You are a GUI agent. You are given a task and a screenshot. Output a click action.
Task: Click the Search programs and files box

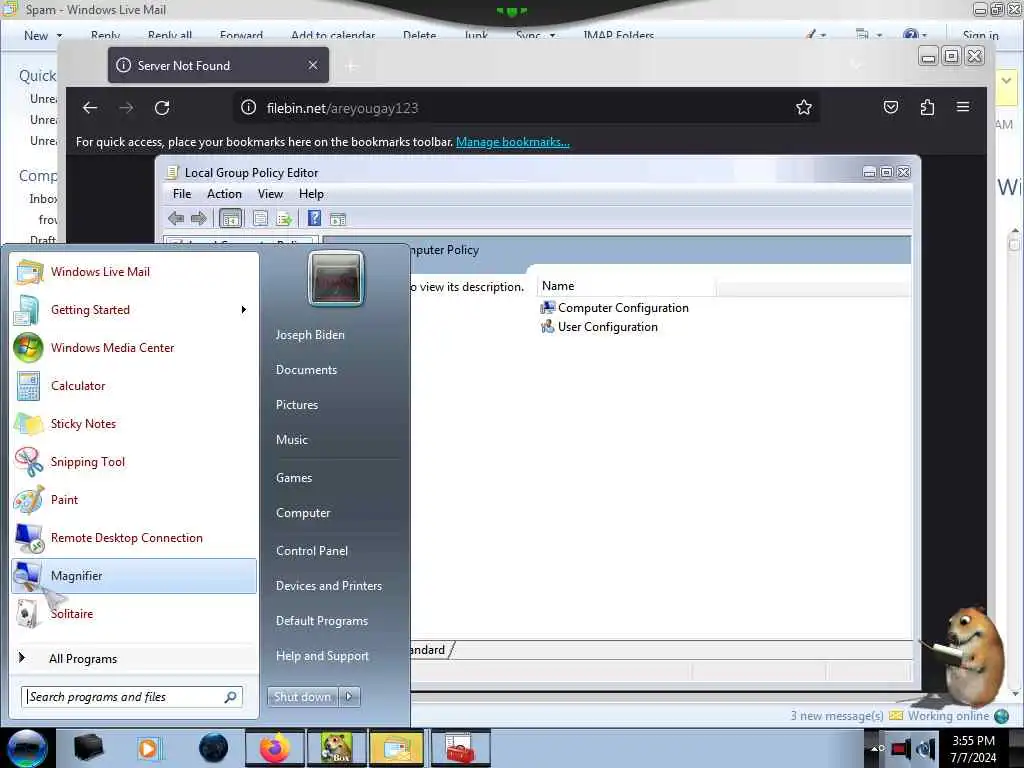click(x=131, y=697)
